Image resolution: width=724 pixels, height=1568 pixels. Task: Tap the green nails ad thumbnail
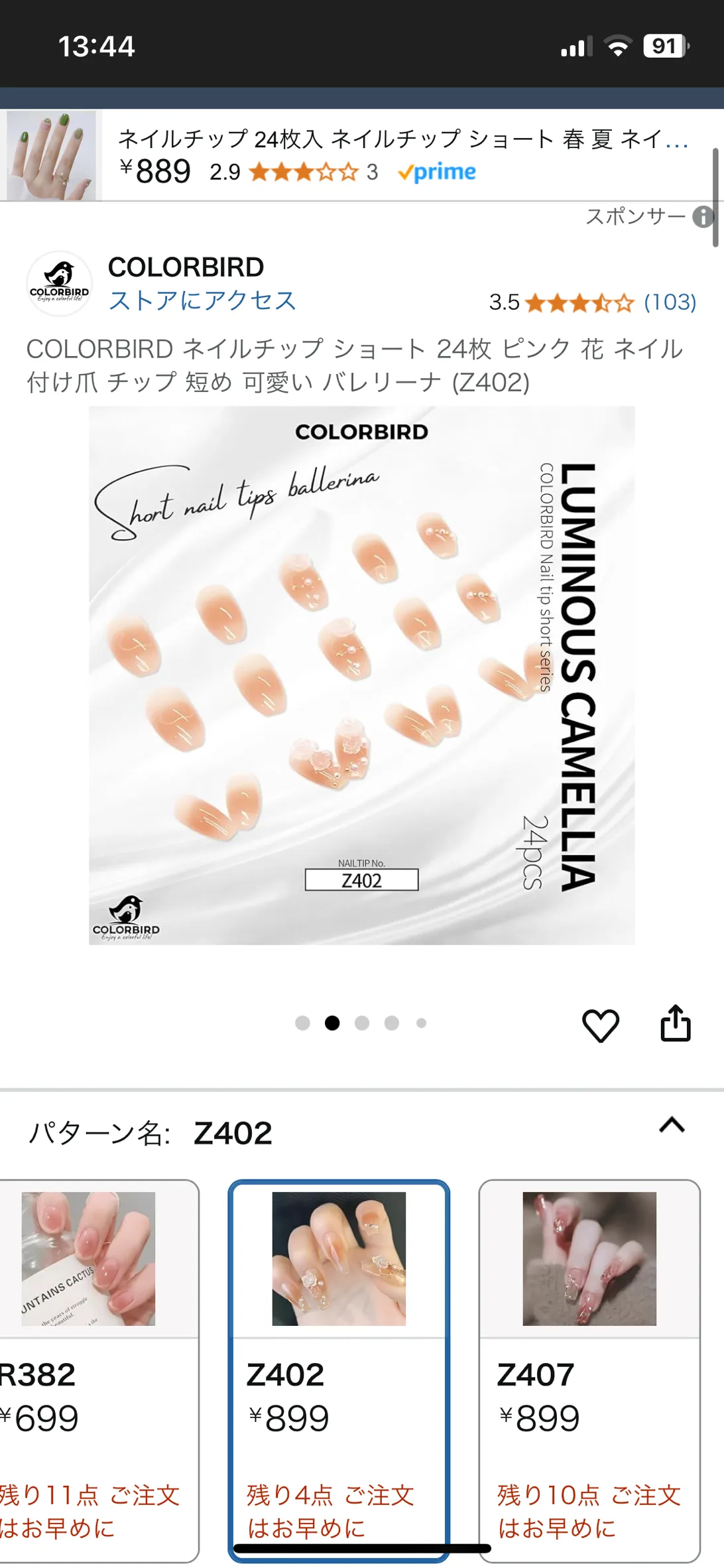tap(51, 155)
